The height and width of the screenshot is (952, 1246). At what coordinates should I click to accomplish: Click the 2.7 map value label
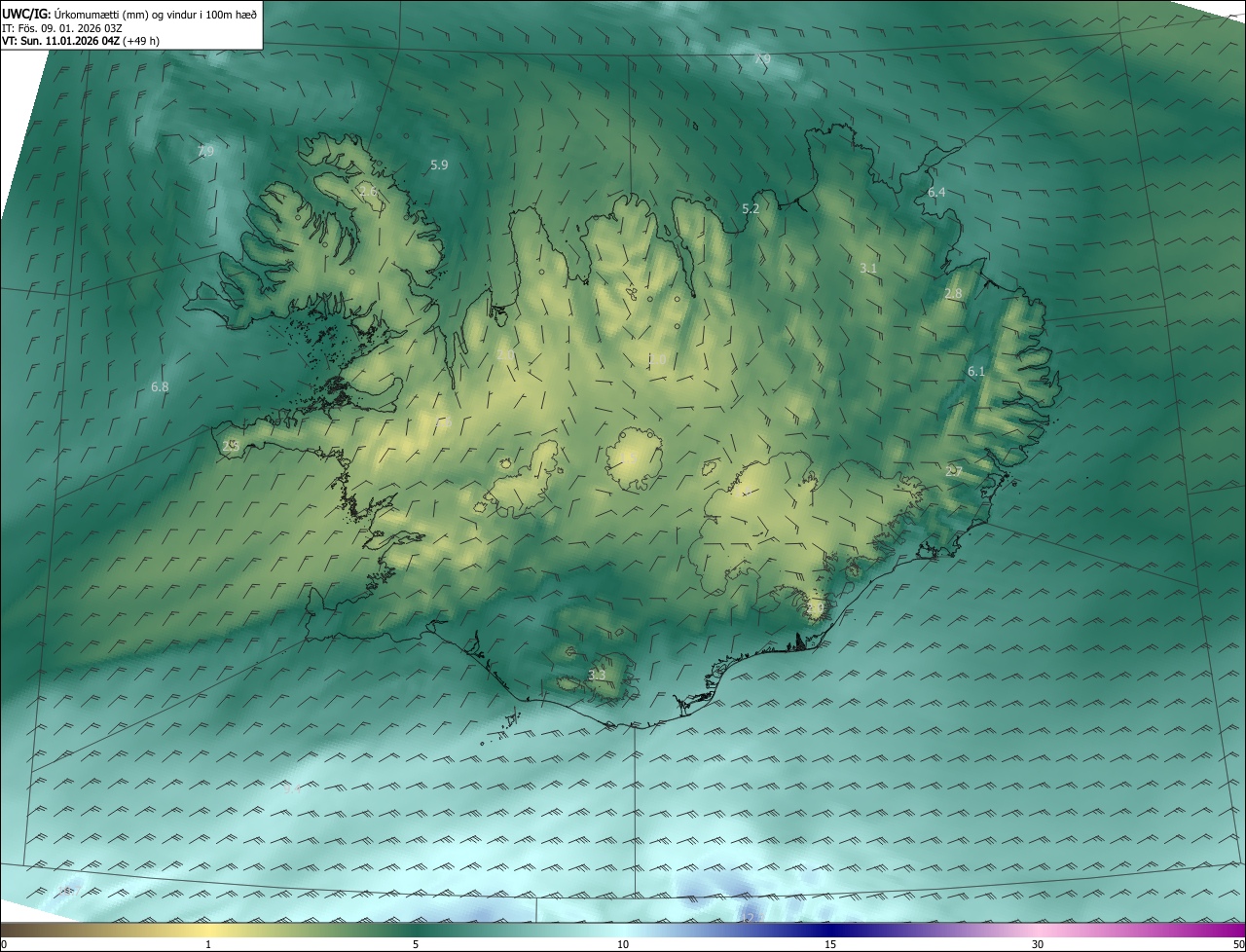[954, 471]
